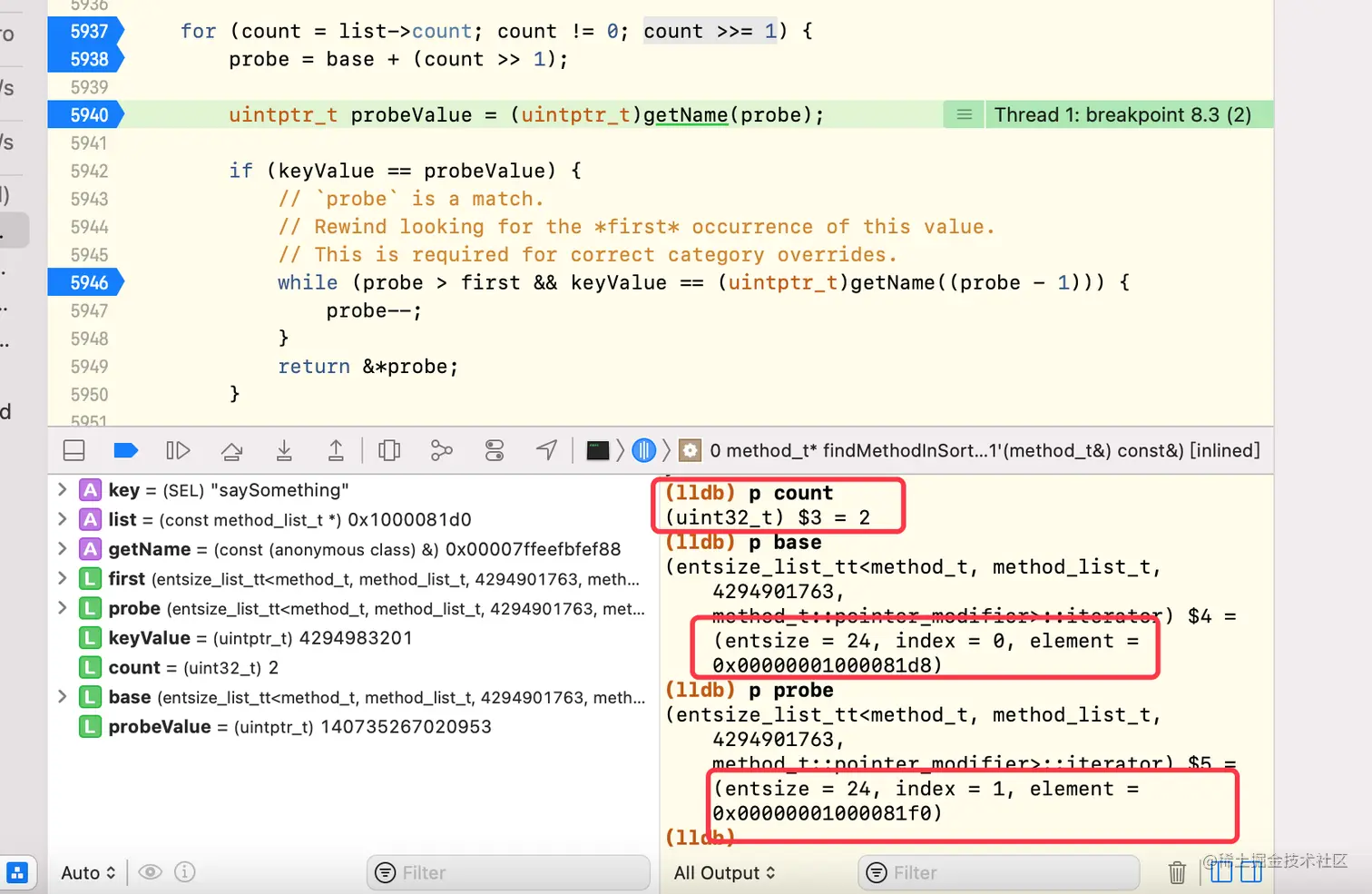Open the Debug Memory Graph tool
Screen dimensions: 1372x894
(442, 450)
